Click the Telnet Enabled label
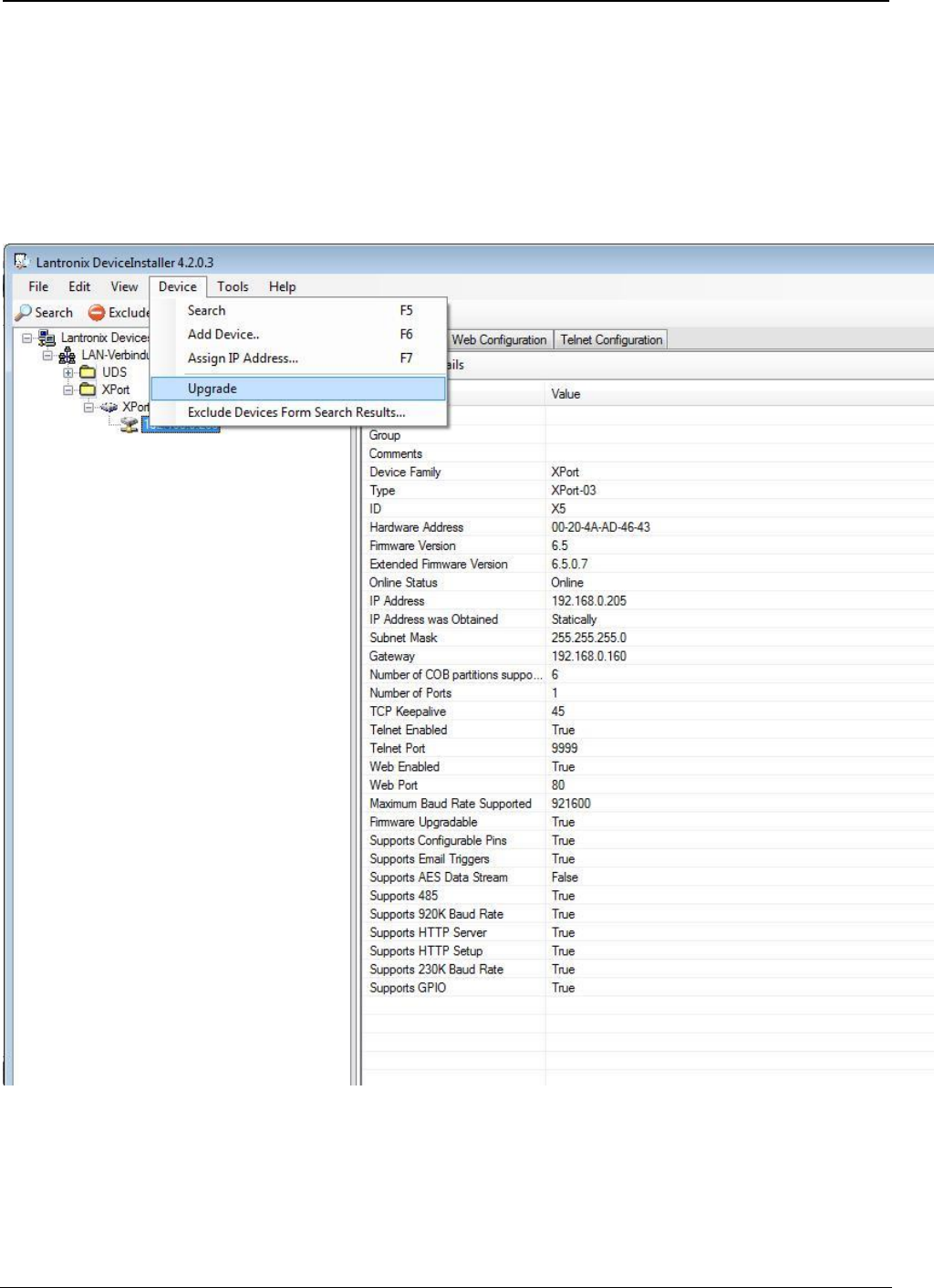Viewport: 934px width, 1288px height. click(409, 730)
